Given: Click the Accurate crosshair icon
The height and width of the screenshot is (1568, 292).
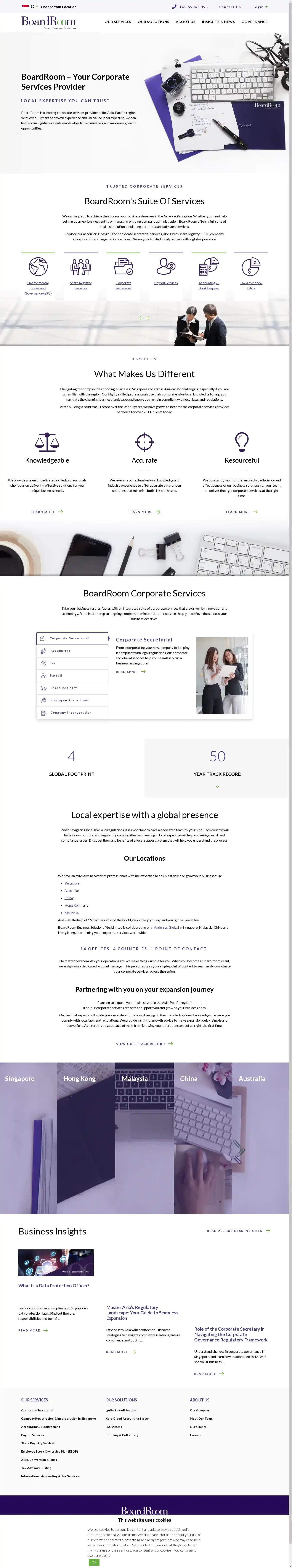Looking at the screenshot, I should [x=144, y=441].
